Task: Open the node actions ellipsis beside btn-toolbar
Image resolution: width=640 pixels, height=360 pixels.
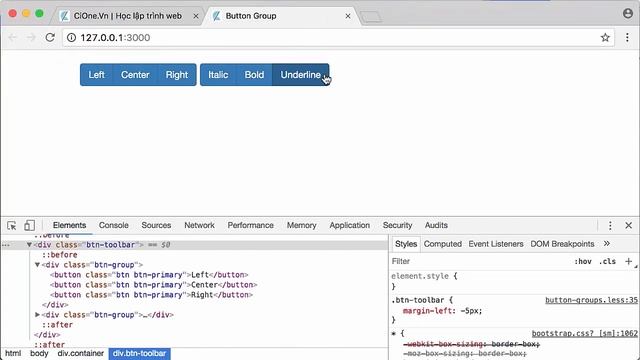Action: click(x=6, y=245)
